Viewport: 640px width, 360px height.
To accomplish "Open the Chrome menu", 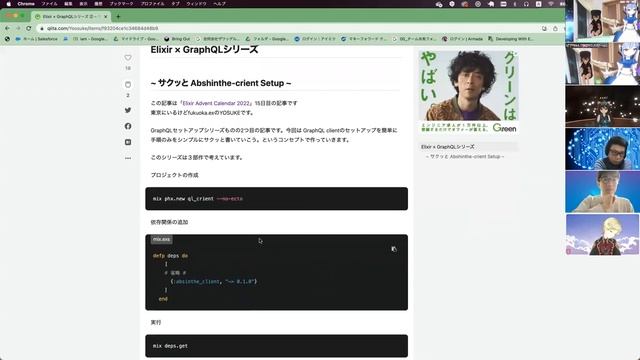I will (26, 4).
